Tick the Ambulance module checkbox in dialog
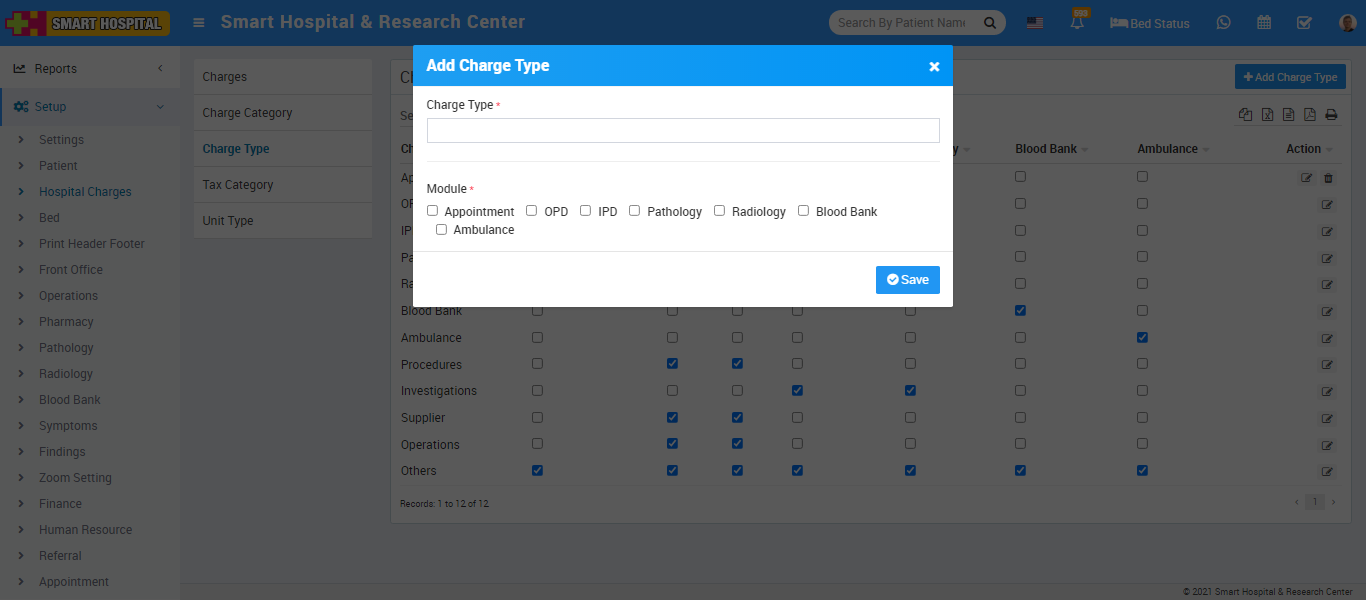Image resolution: width=1366 pixels, height=600 pixels. [x=441, y=230]
